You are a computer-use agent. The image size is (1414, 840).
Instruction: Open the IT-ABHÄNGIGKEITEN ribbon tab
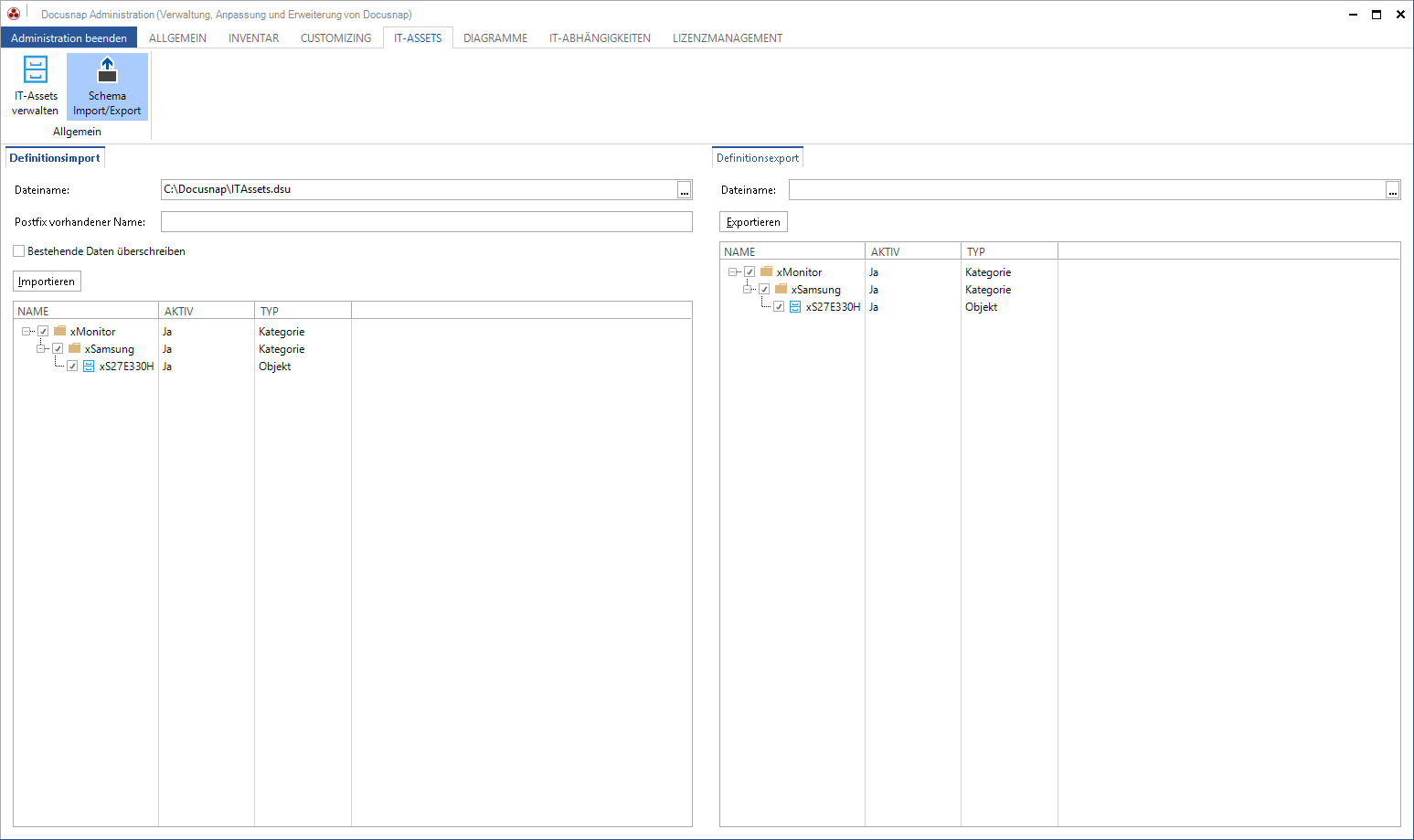click(x=600, y=38)
